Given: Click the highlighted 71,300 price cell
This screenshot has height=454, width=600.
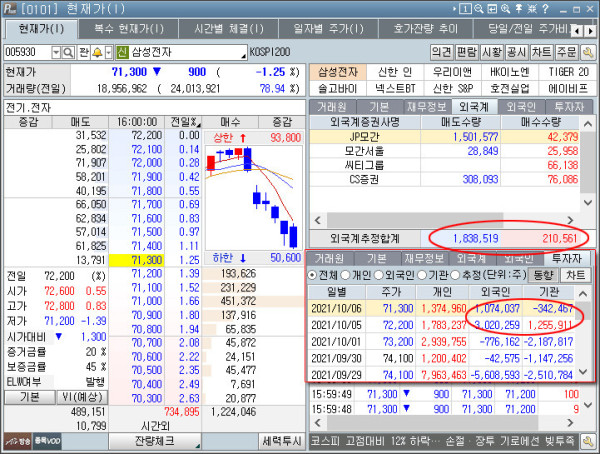Looking at the screenshot, I should coord(137,260).
